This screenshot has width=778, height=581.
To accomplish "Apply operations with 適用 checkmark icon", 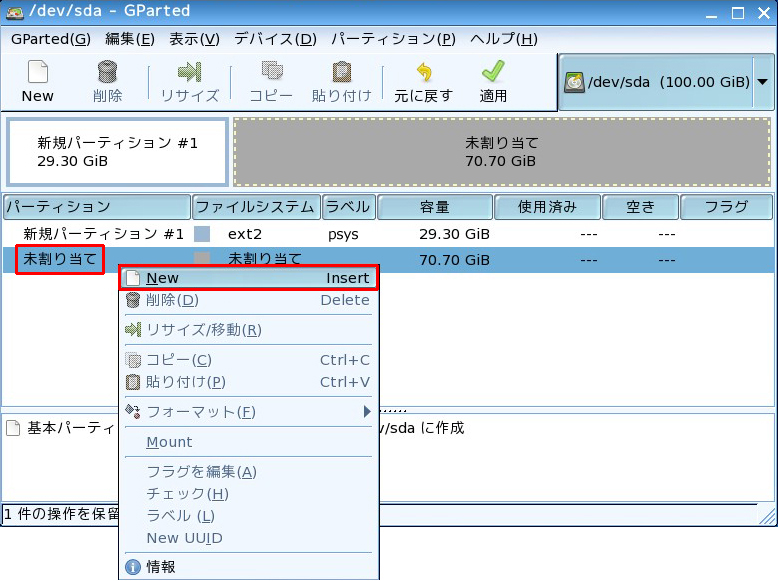I will [x=493, y=73].
